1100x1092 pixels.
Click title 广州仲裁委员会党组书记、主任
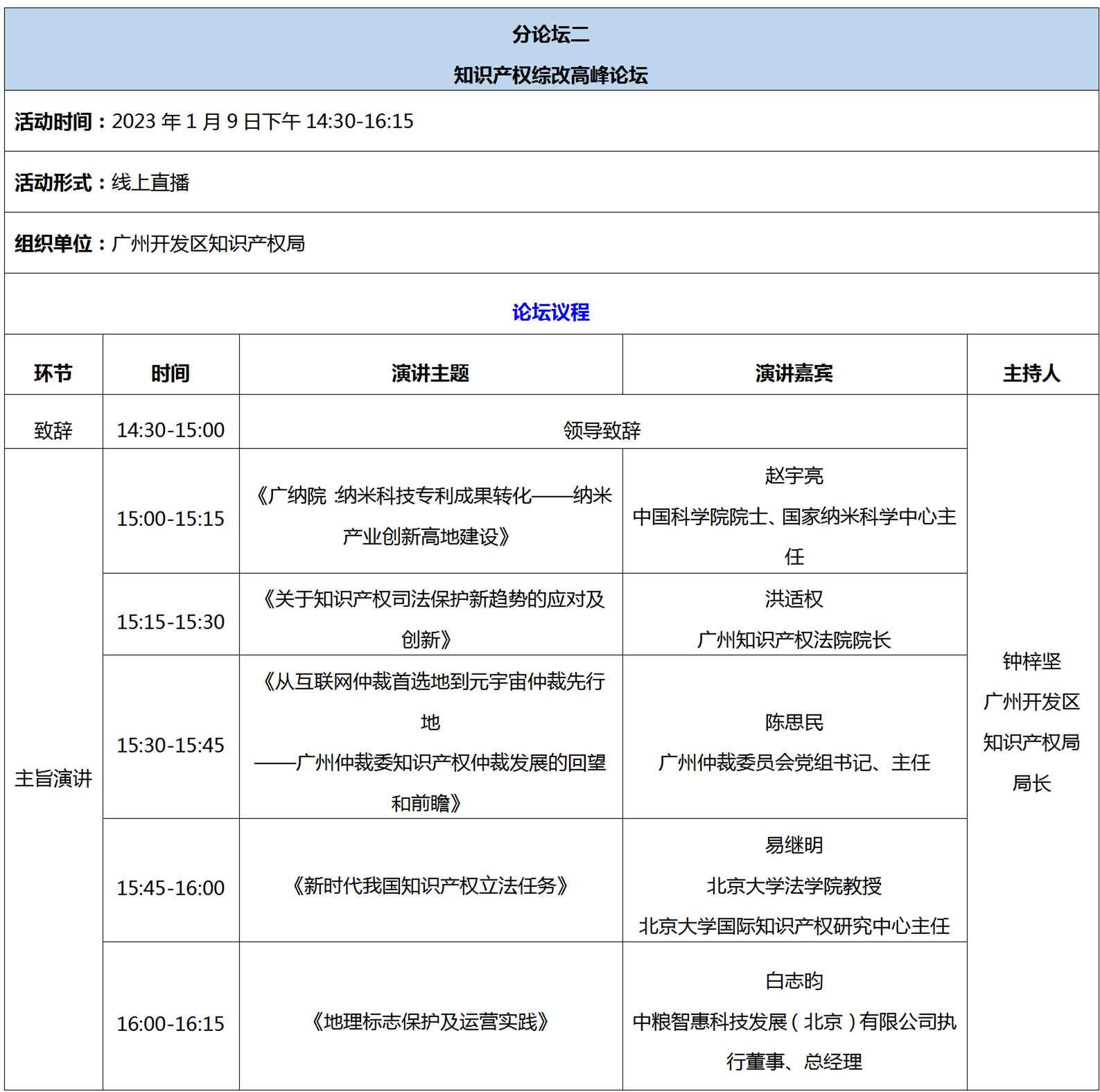[794, 762]
